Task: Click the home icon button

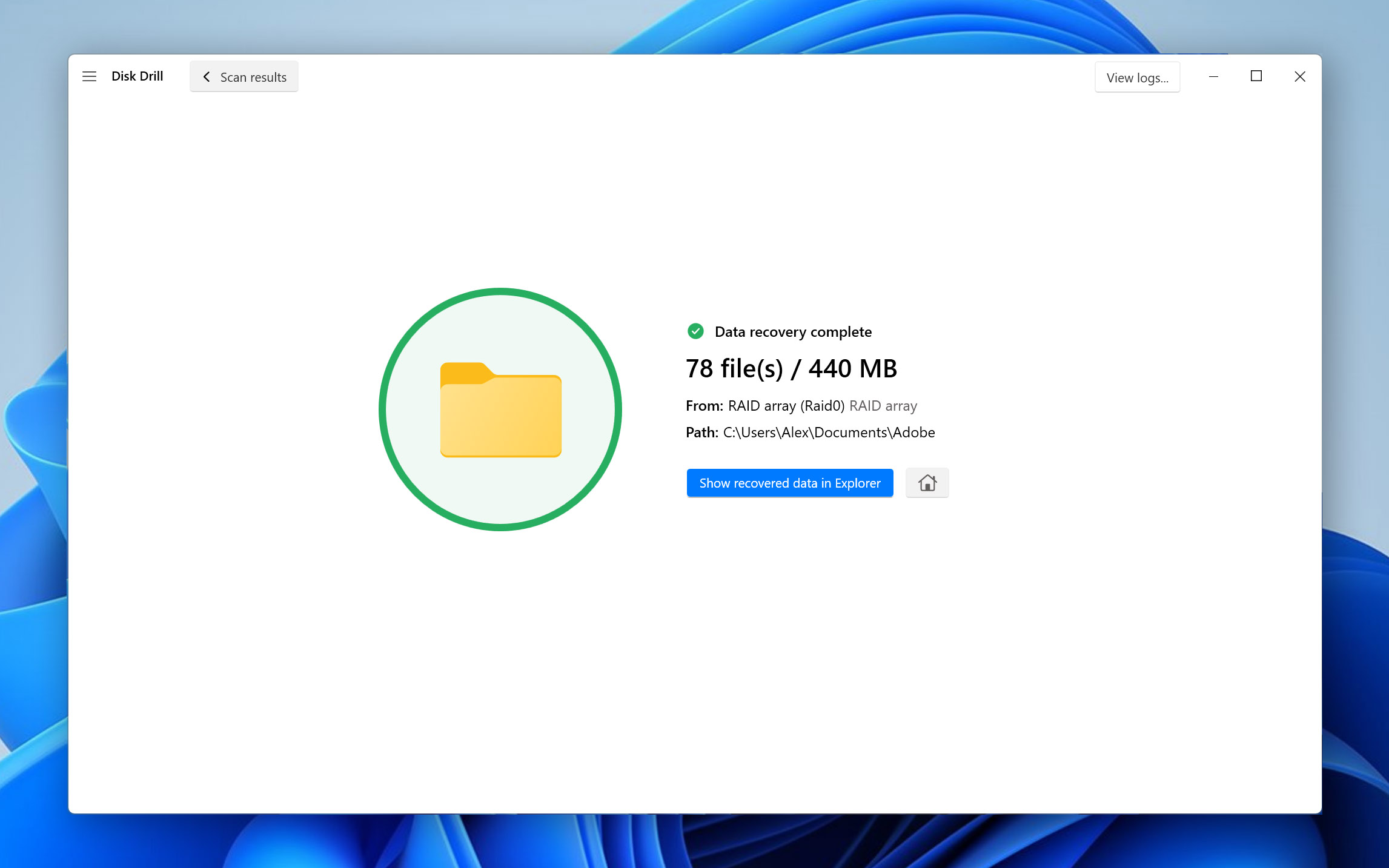Action: (x=927, y=483)
